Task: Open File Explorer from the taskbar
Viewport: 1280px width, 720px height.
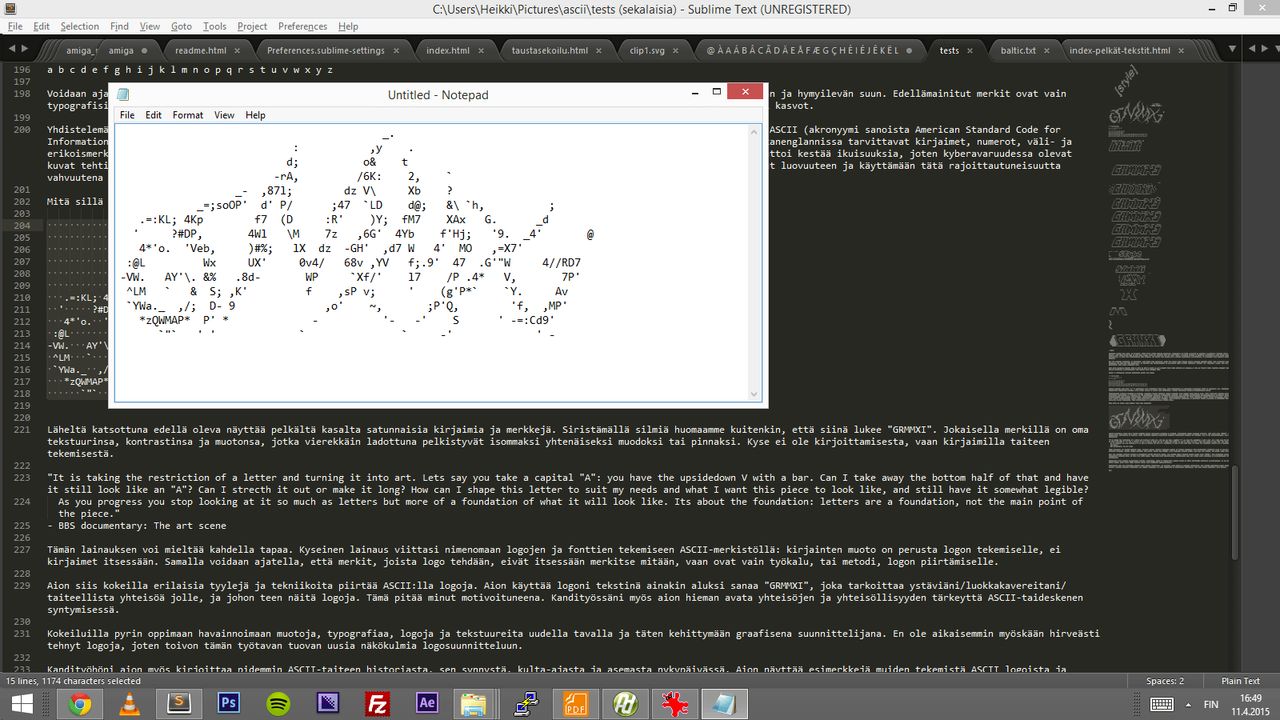Action: (x=477, y=703)
